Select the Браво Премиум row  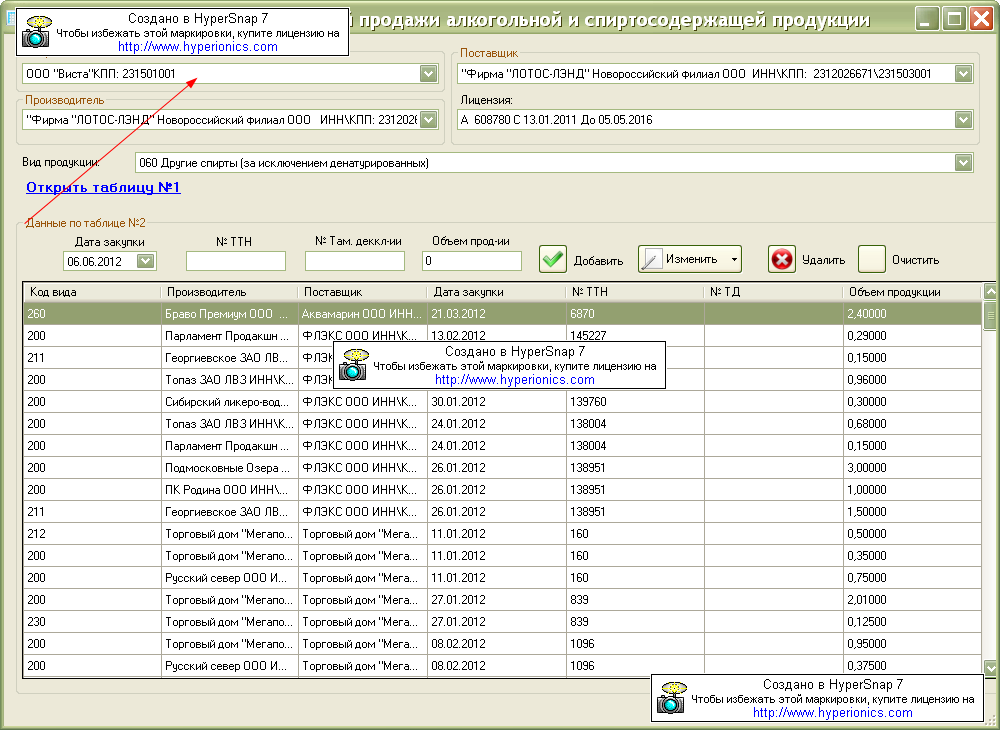(228, 314)
